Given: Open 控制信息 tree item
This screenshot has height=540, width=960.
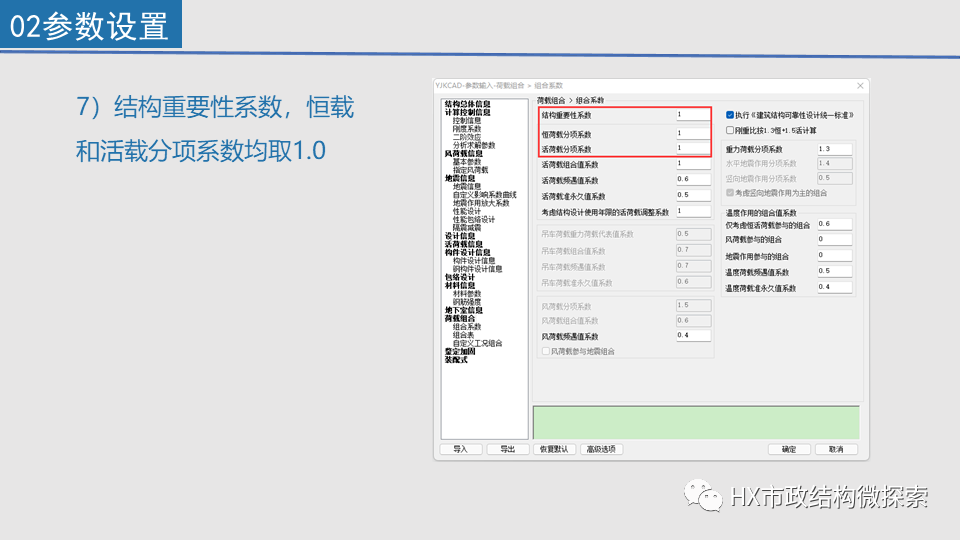Looking at the screenshot, I should coord(467,121).
